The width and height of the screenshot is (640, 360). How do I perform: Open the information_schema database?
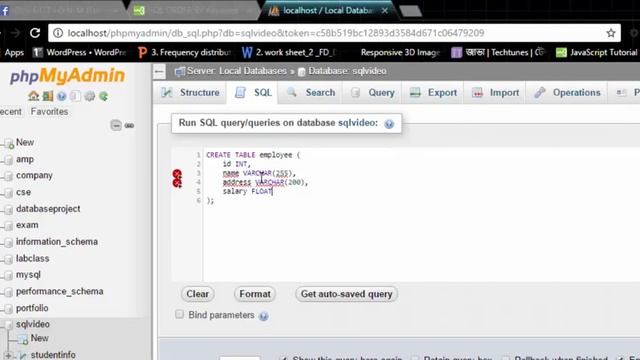click(x=57, y=242)
